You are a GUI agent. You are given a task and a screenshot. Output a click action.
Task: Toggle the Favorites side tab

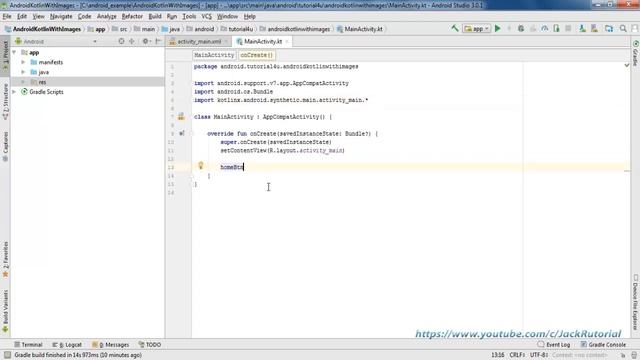pos(5,260)
